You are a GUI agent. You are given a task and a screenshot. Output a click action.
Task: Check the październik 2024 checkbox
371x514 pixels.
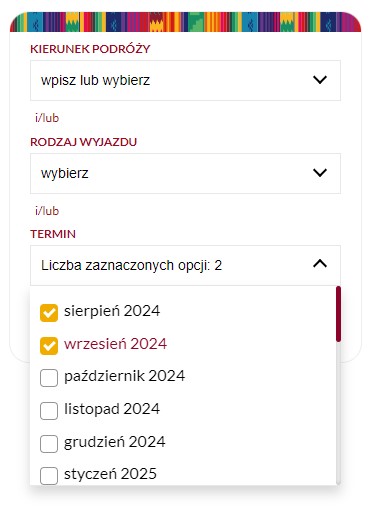point(49,378)
